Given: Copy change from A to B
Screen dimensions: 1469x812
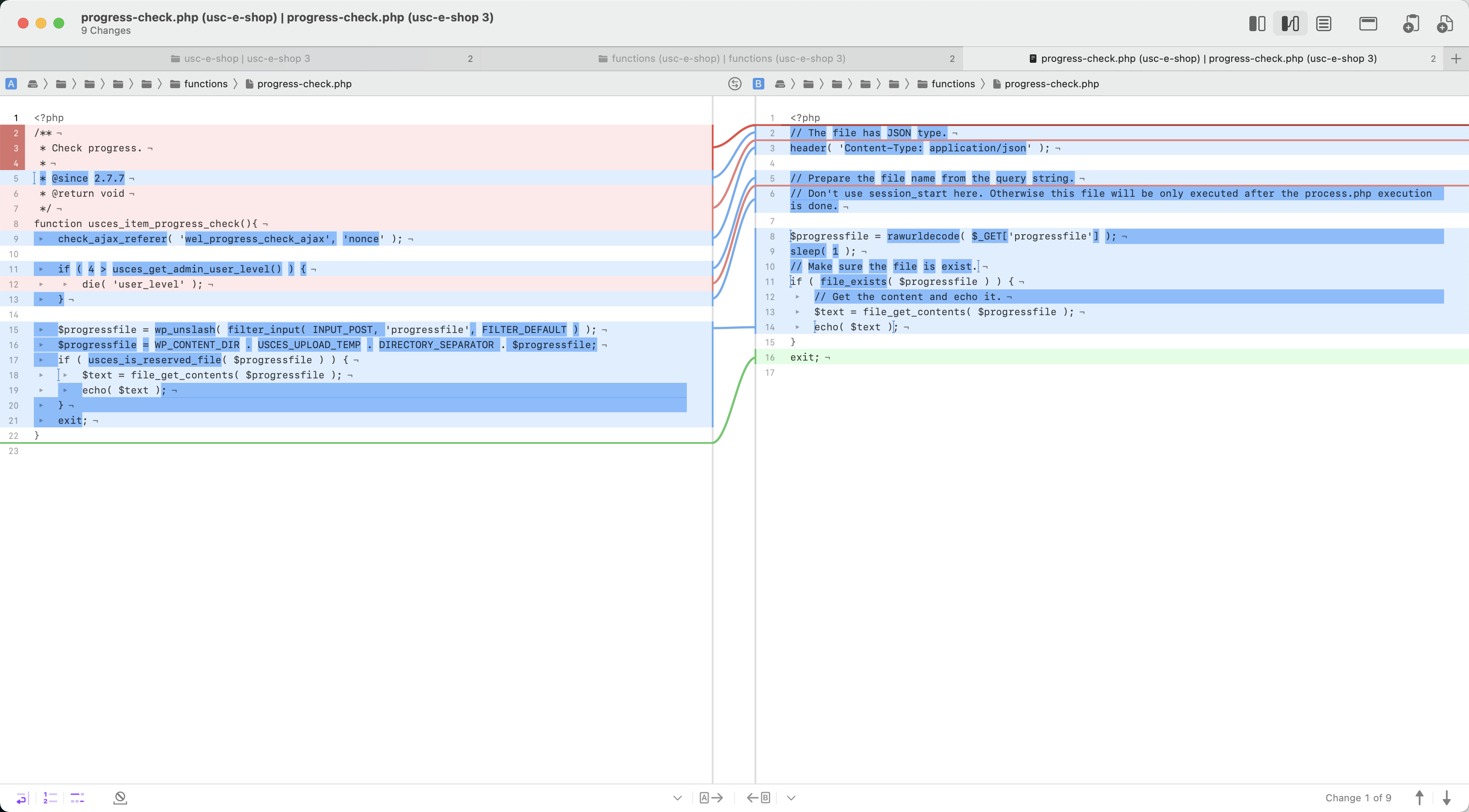Looking at the screenshot, I should coord(711,798).
